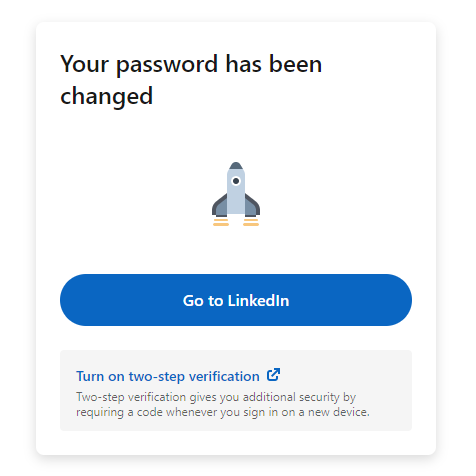Click the "Your password has been changed" heading
This screenshot has height=476, width=476.
click(x=191, y=80)
